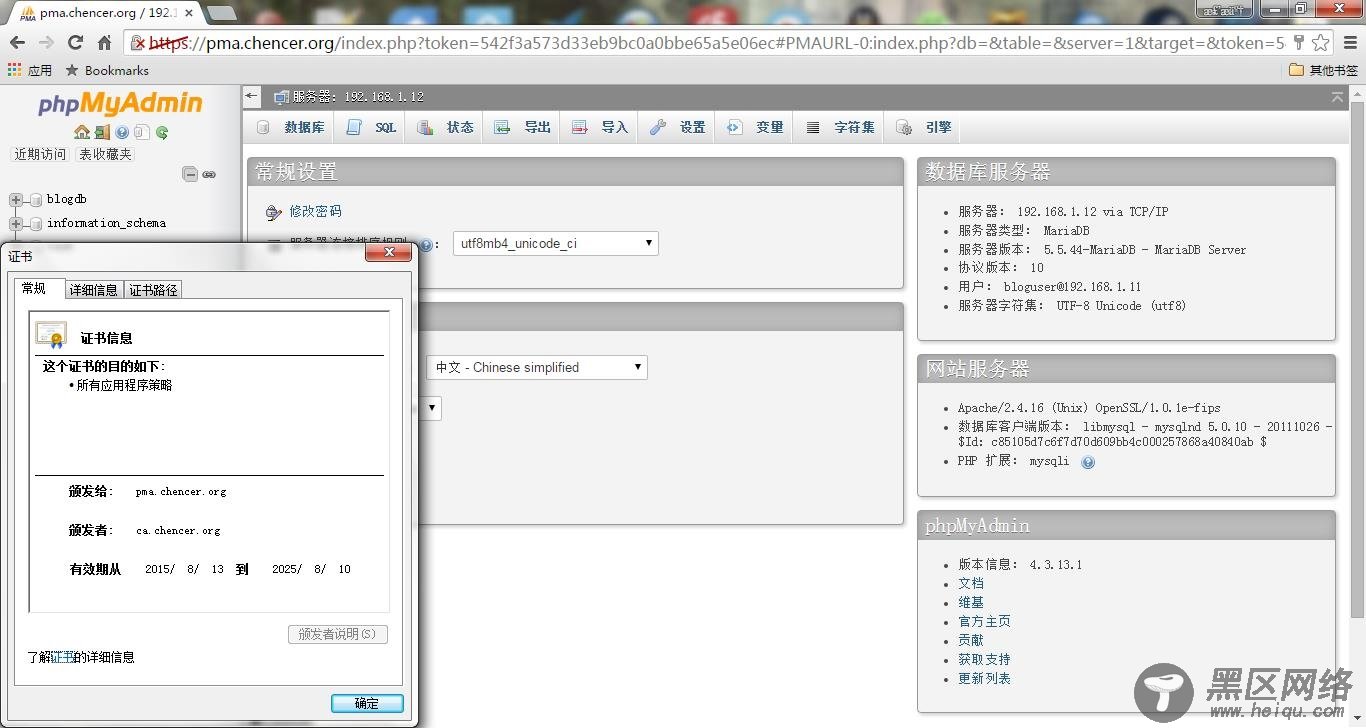Click the Chrome menu hamburger icon

point(1349,42)
